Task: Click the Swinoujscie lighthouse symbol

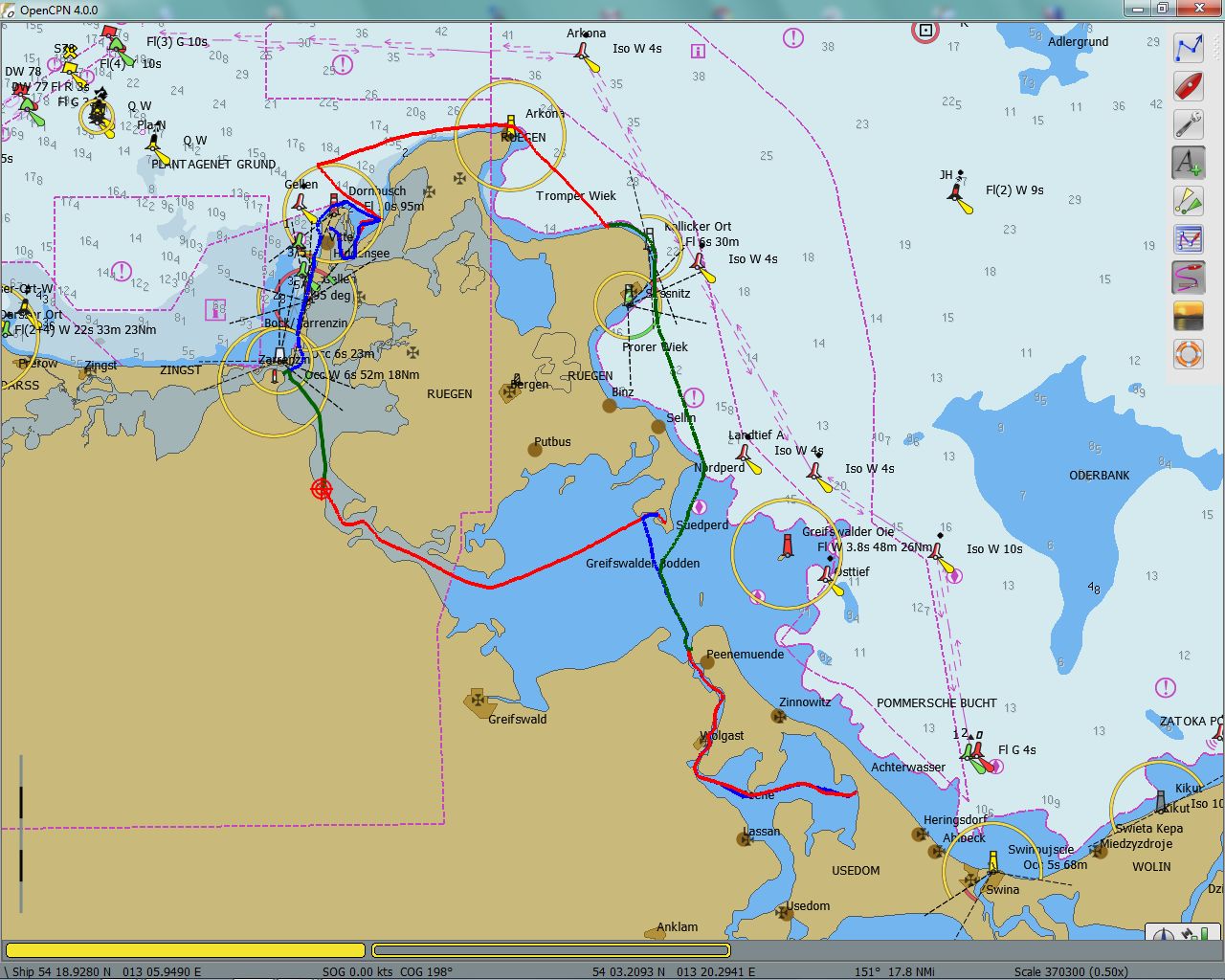Action: [x=992, y=861]
